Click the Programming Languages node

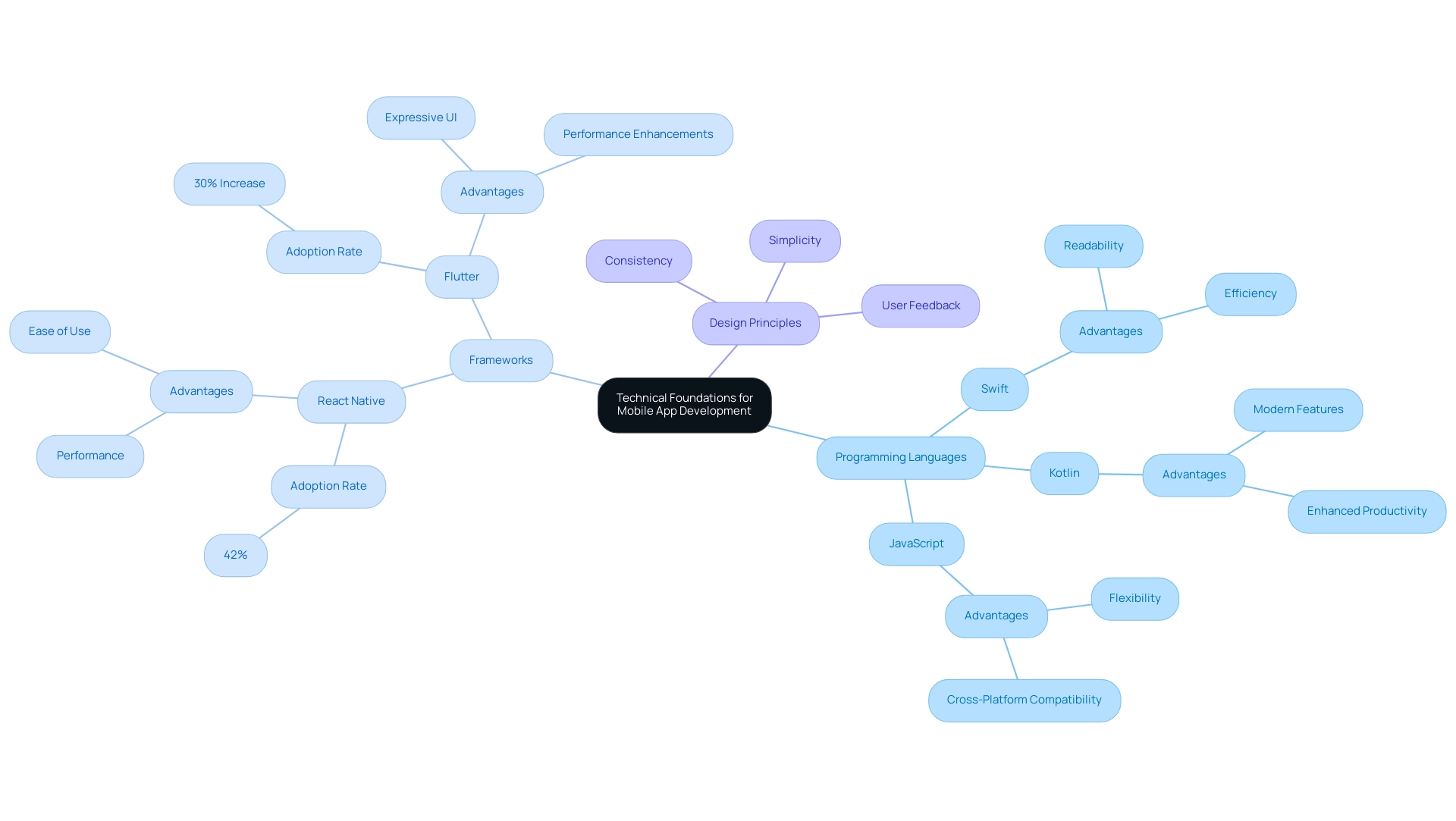pyautogui.click(x=901, y=457)
